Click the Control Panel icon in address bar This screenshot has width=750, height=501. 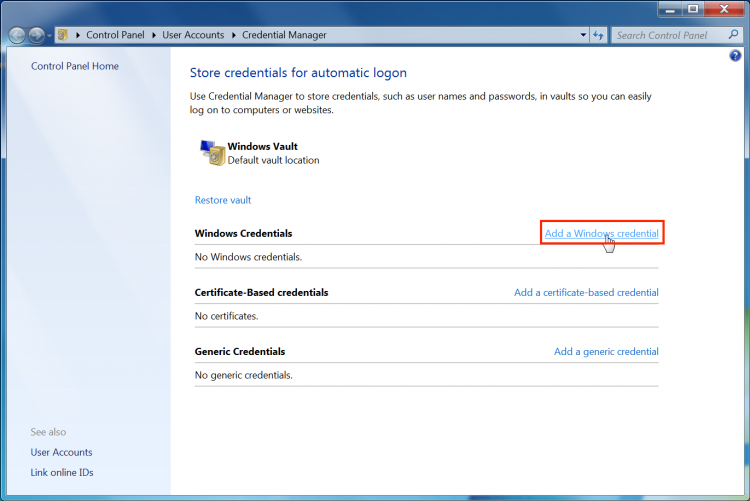pyautogui.click(x=63, y=34)
